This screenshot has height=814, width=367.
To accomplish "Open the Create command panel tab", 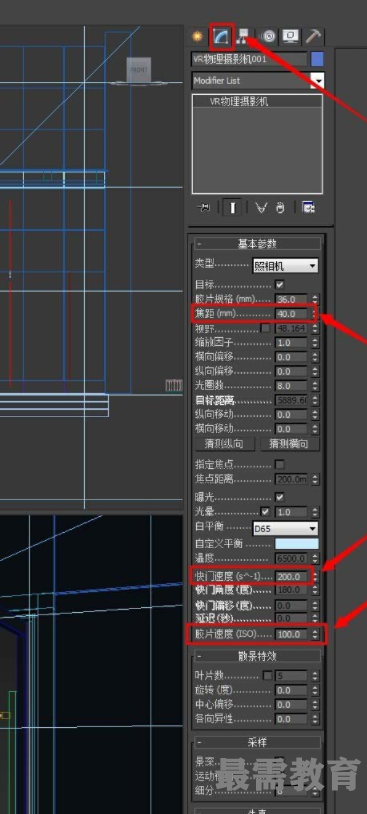I will pyautogui.click(x=197, y=36).
